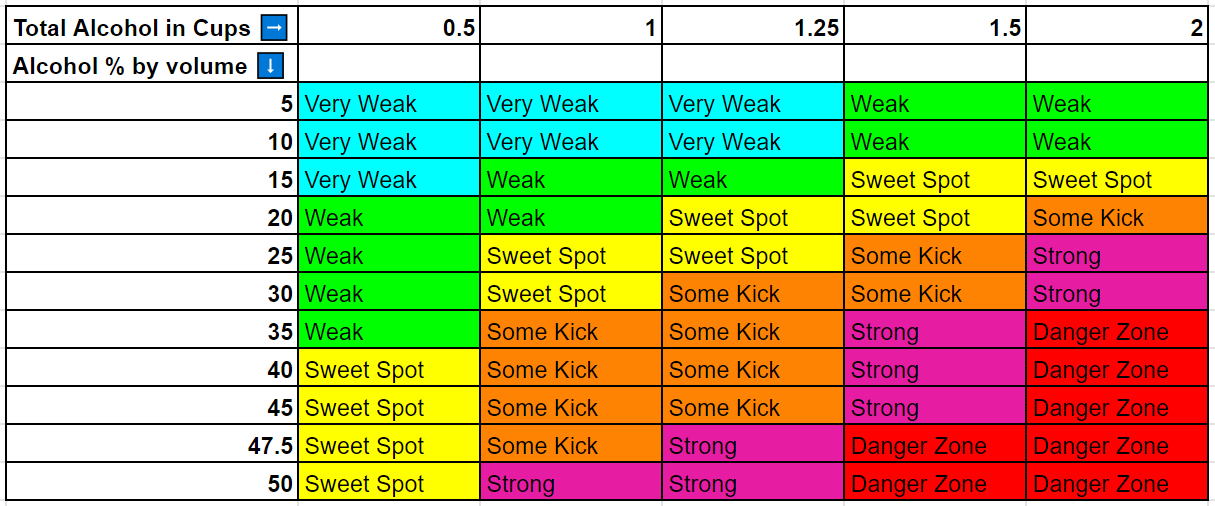Select the Sweet Spot cell in row 15 under 2
Screen dimensions: 1215x506
tap(1117, 179)
